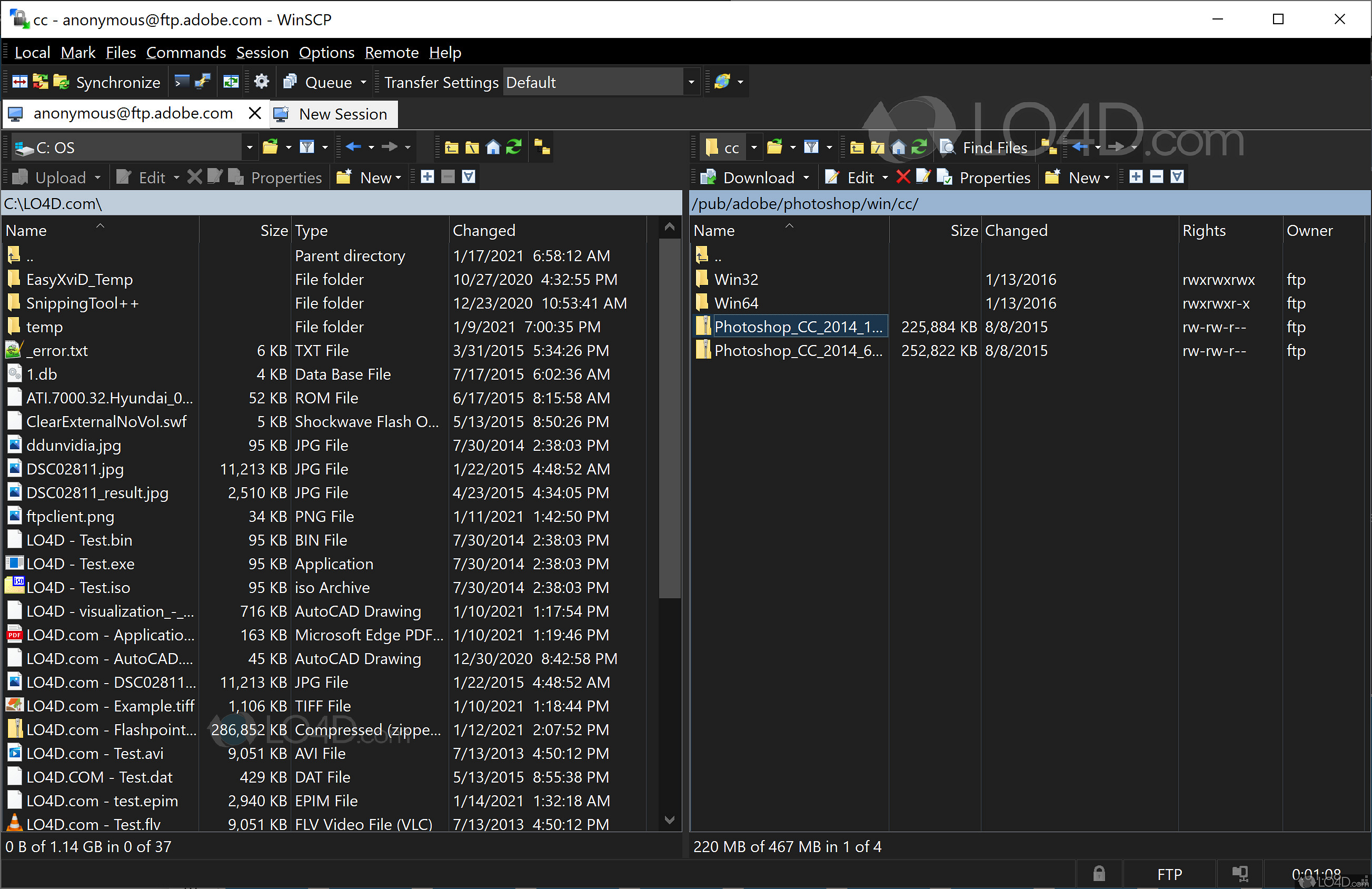Open the C: OS drive dropdown
This screenshot has height=889, width=1372.
click(x=249, y=147)
